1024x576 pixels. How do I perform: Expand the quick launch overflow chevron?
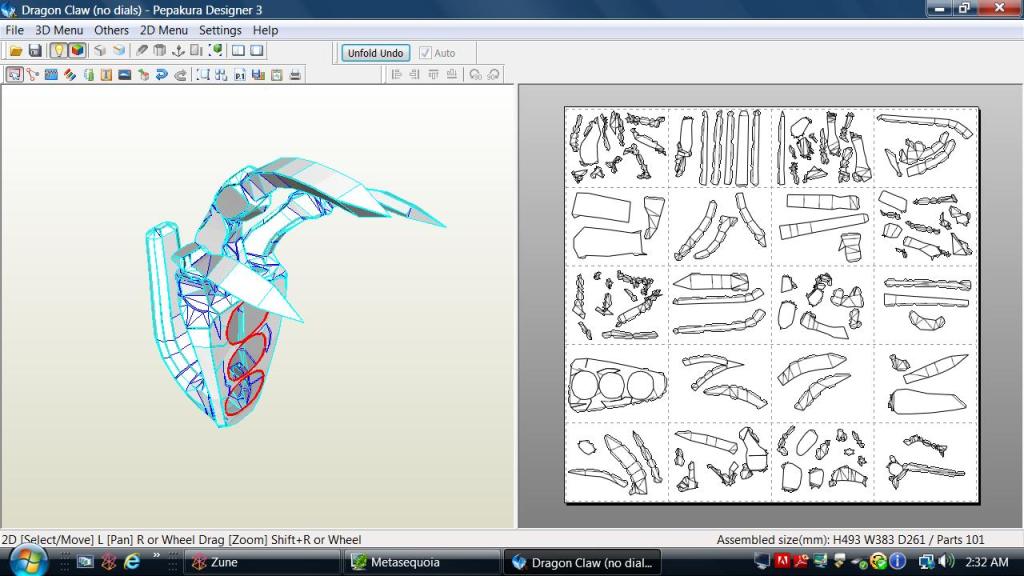pos(156,556)
